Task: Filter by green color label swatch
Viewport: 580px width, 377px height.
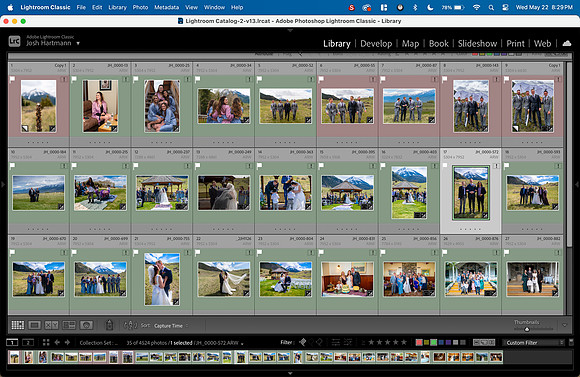Action: click(x=434, y=342)
